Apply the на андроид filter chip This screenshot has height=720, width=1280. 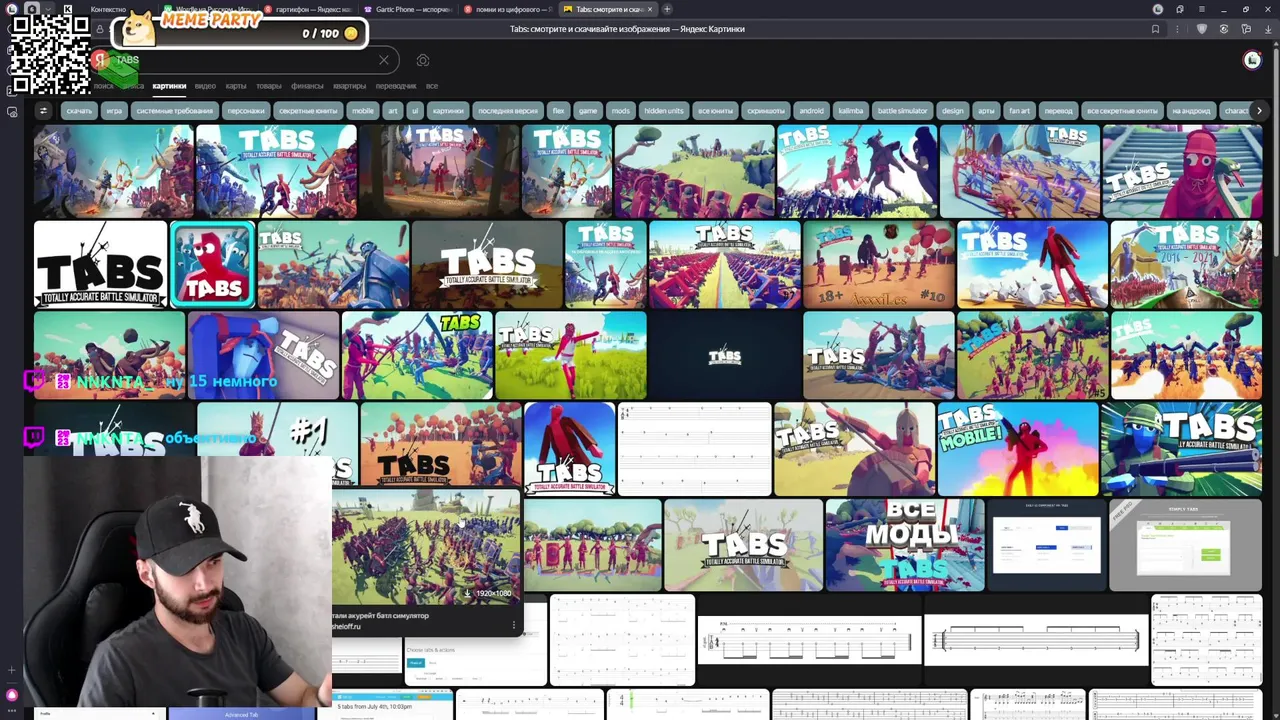click(x=1191, y=111)
